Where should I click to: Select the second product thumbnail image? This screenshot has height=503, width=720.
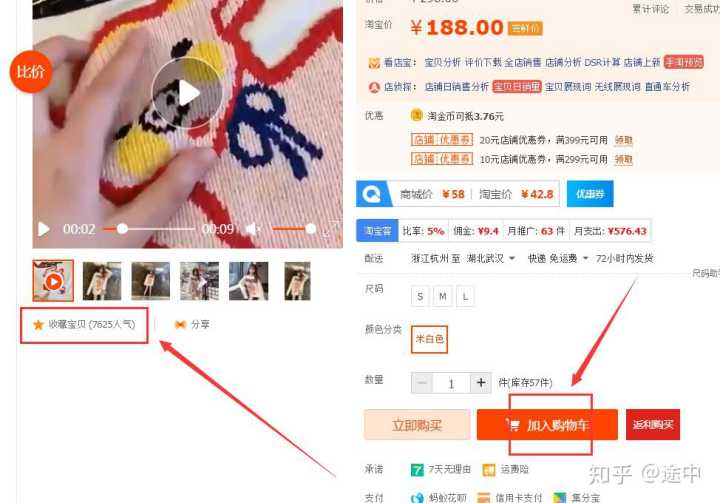tap(102, 281)
